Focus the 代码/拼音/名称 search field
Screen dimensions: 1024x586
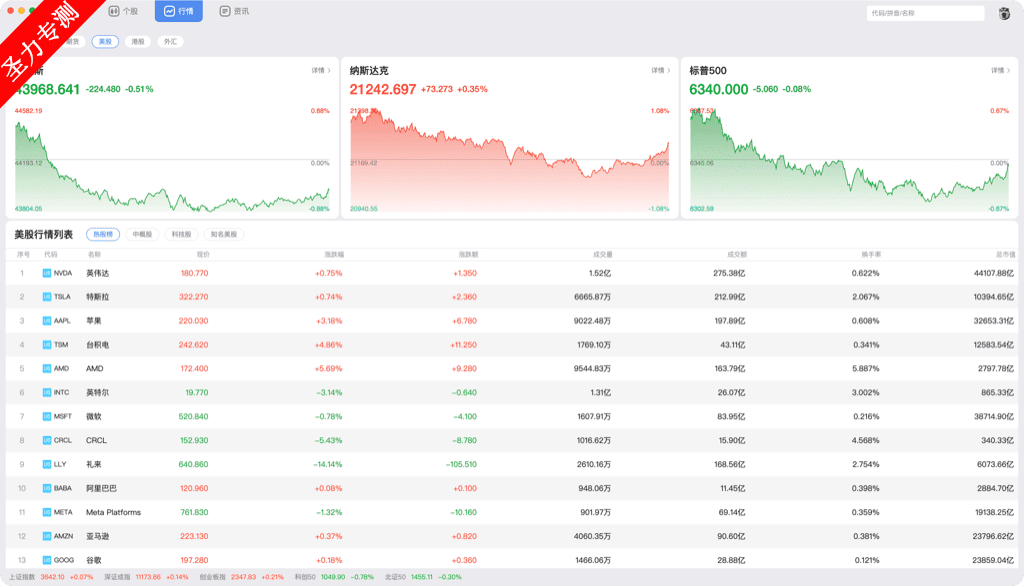(x=925, y=13)
